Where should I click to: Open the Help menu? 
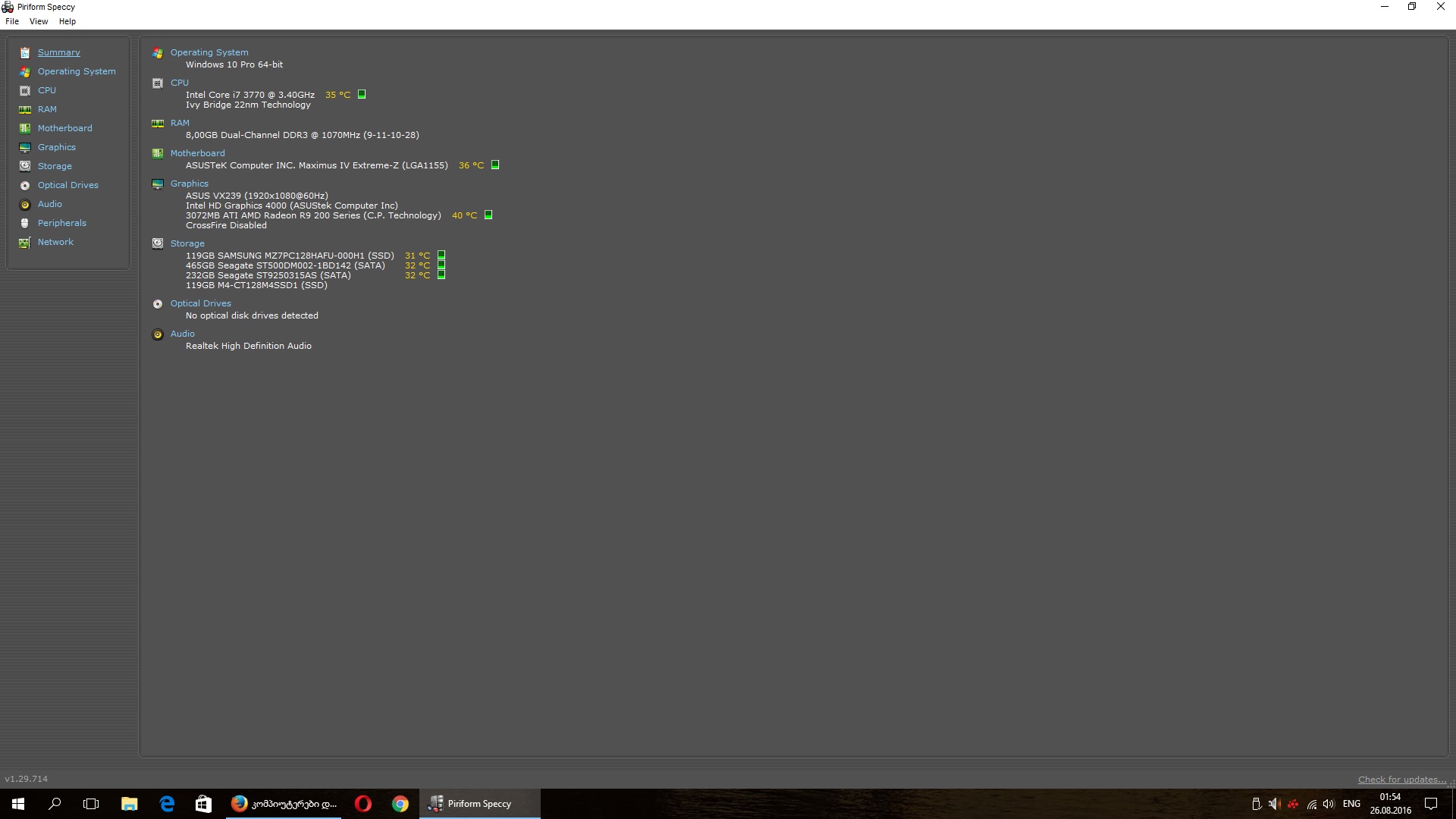[x=67, y=21]
